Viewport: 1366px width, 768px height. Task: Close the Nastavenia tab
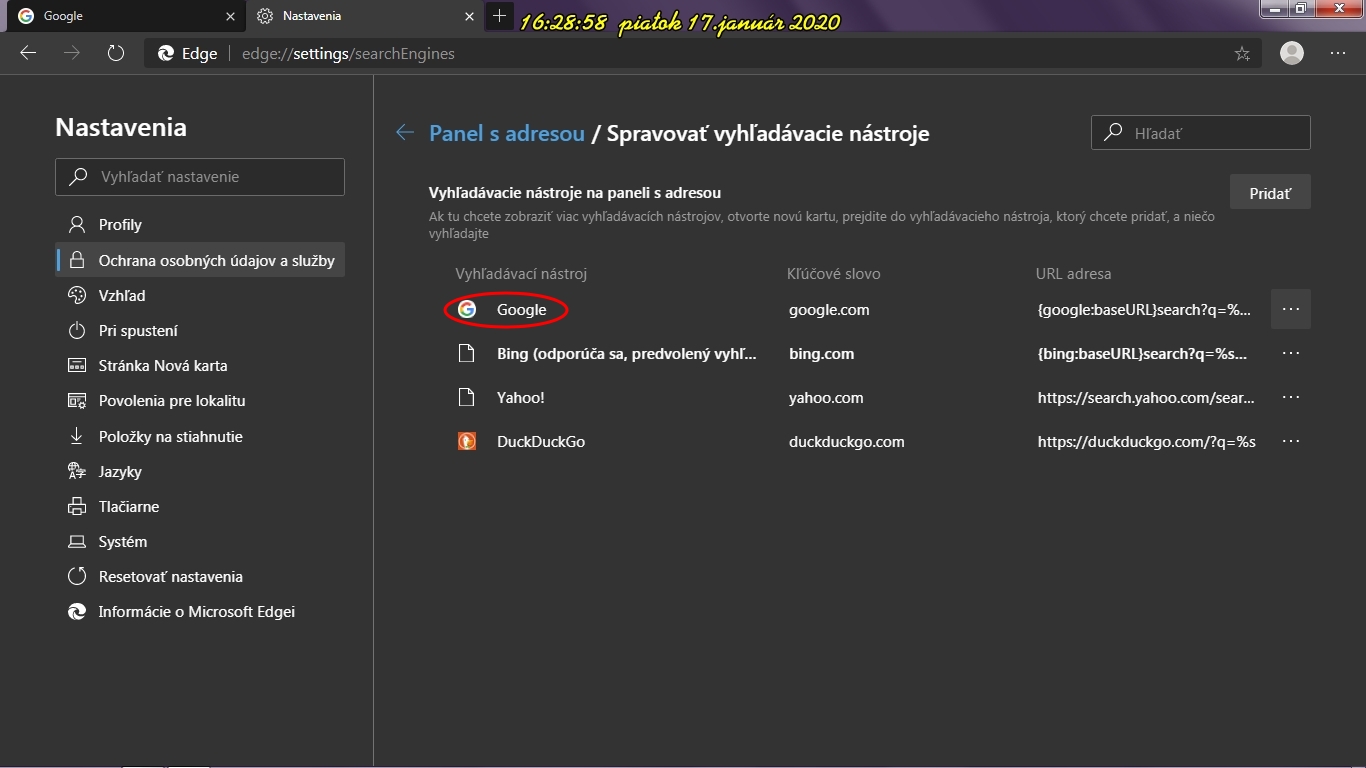point(470,16)
